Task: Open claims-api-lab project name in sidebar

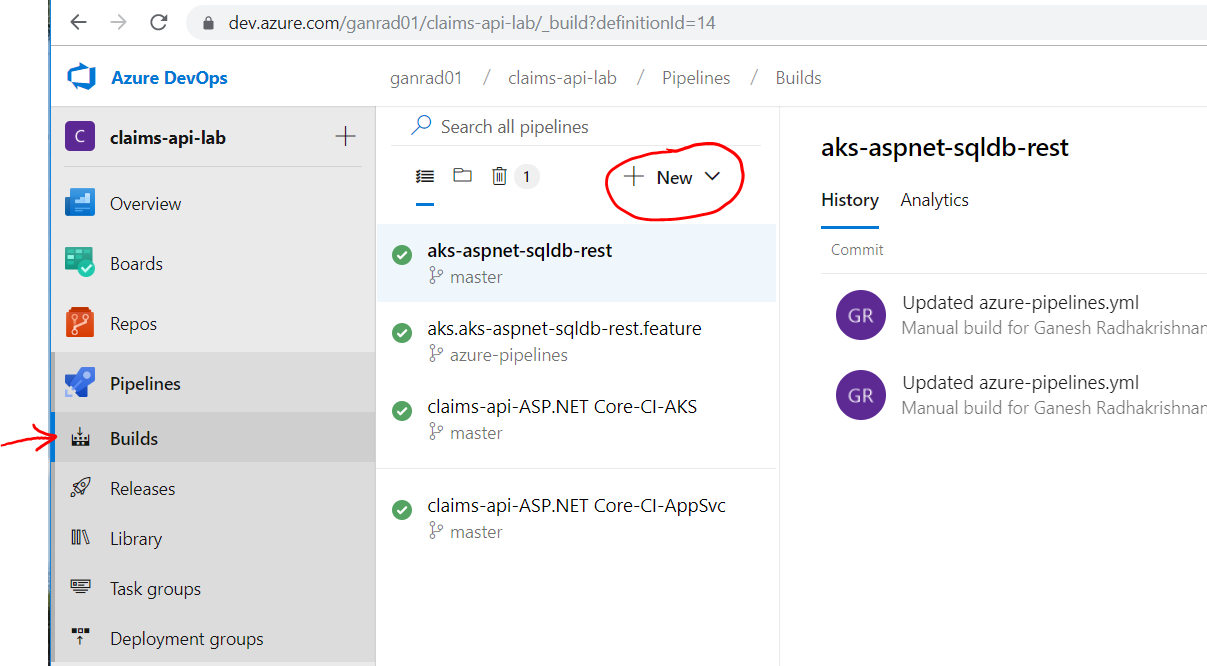Action: click(x=168, y=138)
